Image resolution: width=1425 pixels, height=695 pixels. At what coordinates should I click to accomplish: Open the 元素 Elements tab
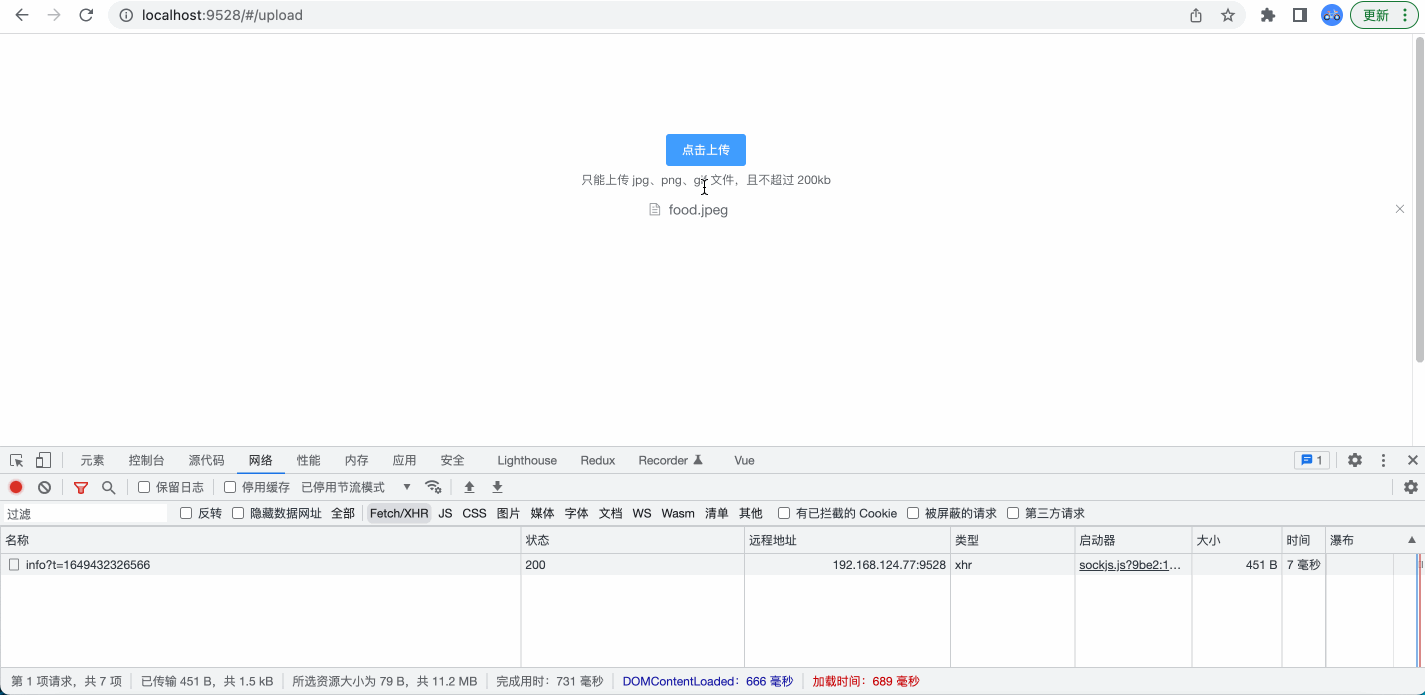(x=92, y=460)
